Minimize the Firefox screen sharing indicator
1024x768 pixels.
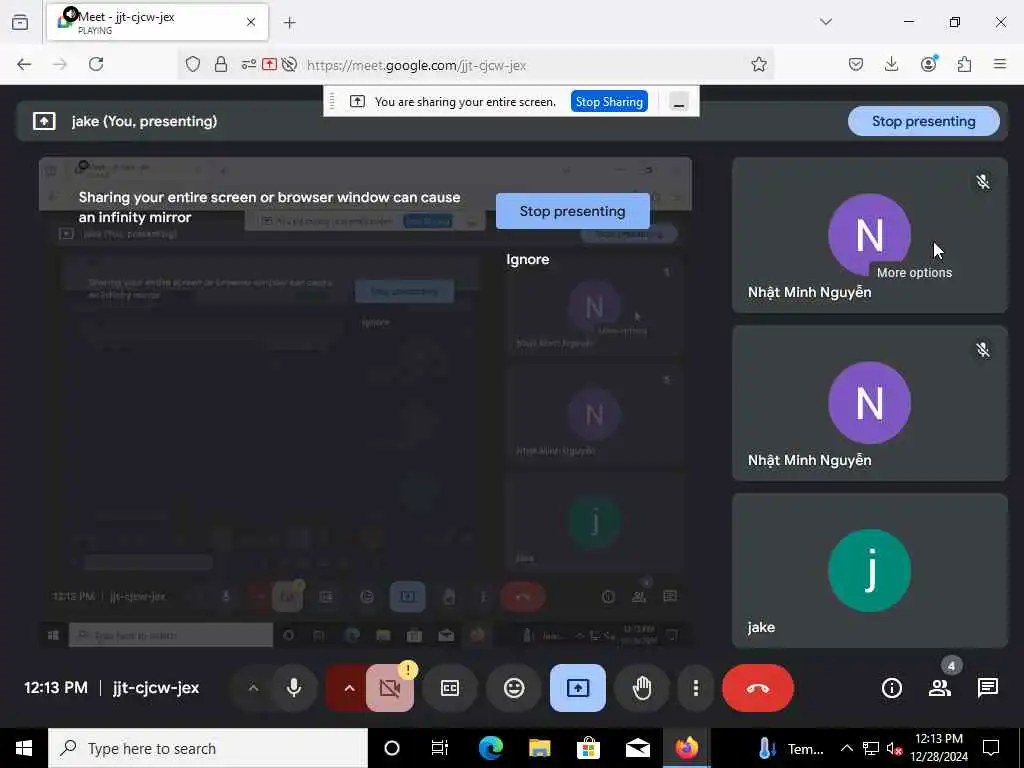679,102
